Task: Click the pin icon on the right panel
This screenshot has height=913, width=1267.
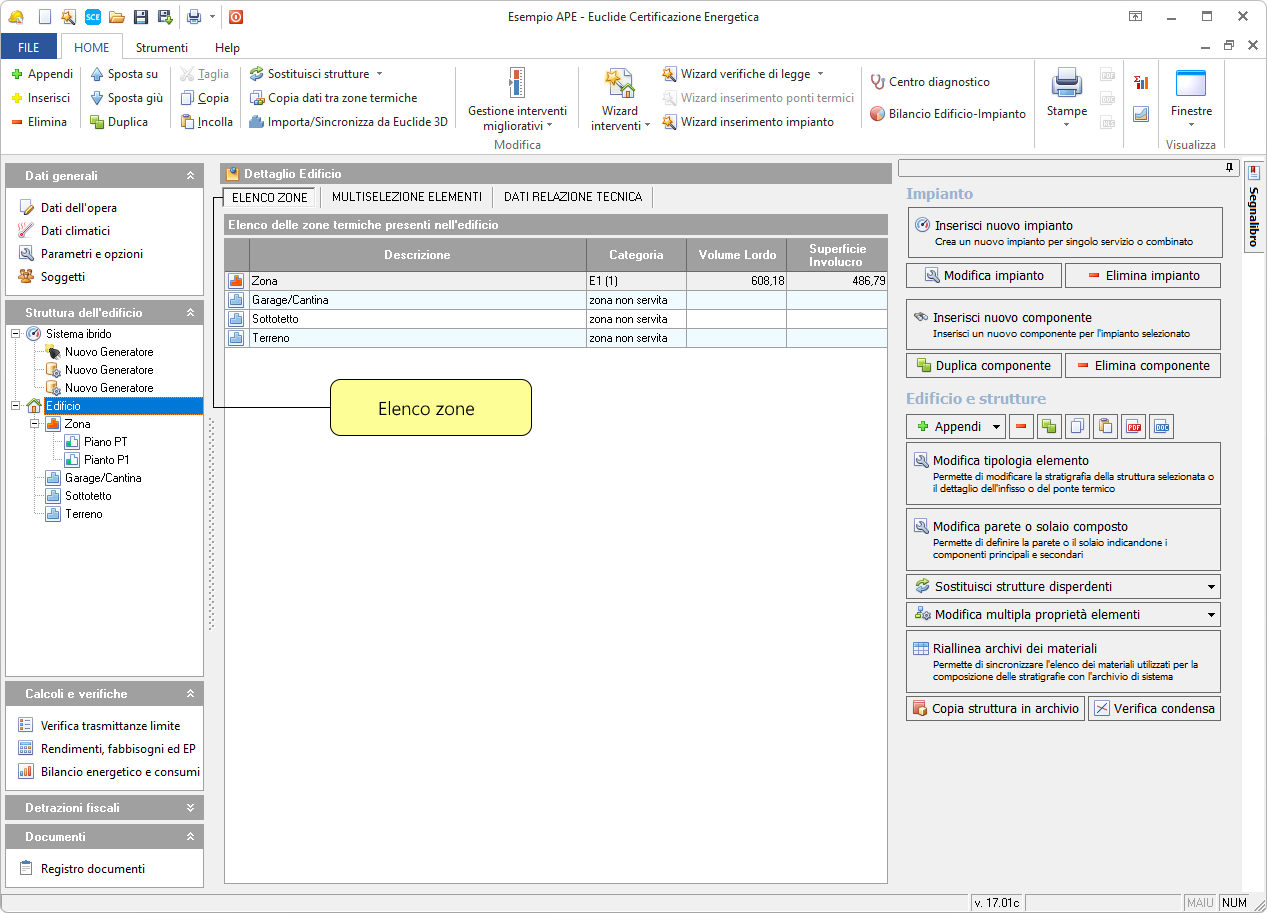Action: (x=1230, y=168)
